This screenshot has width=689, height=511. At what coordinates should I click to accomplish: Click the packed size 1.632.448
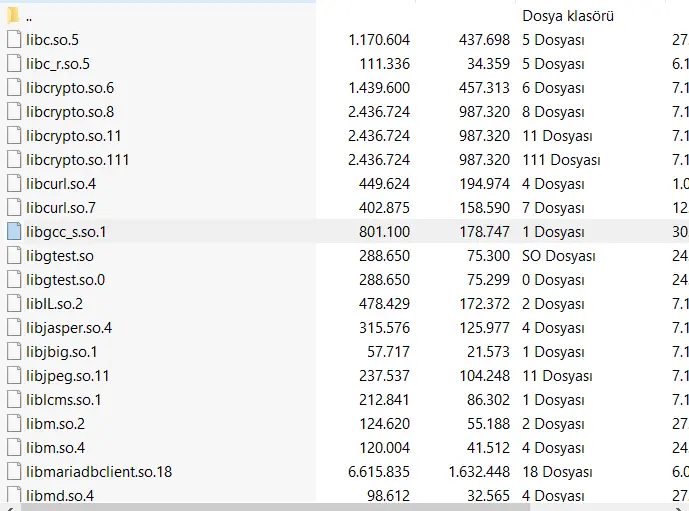point(479,472)
